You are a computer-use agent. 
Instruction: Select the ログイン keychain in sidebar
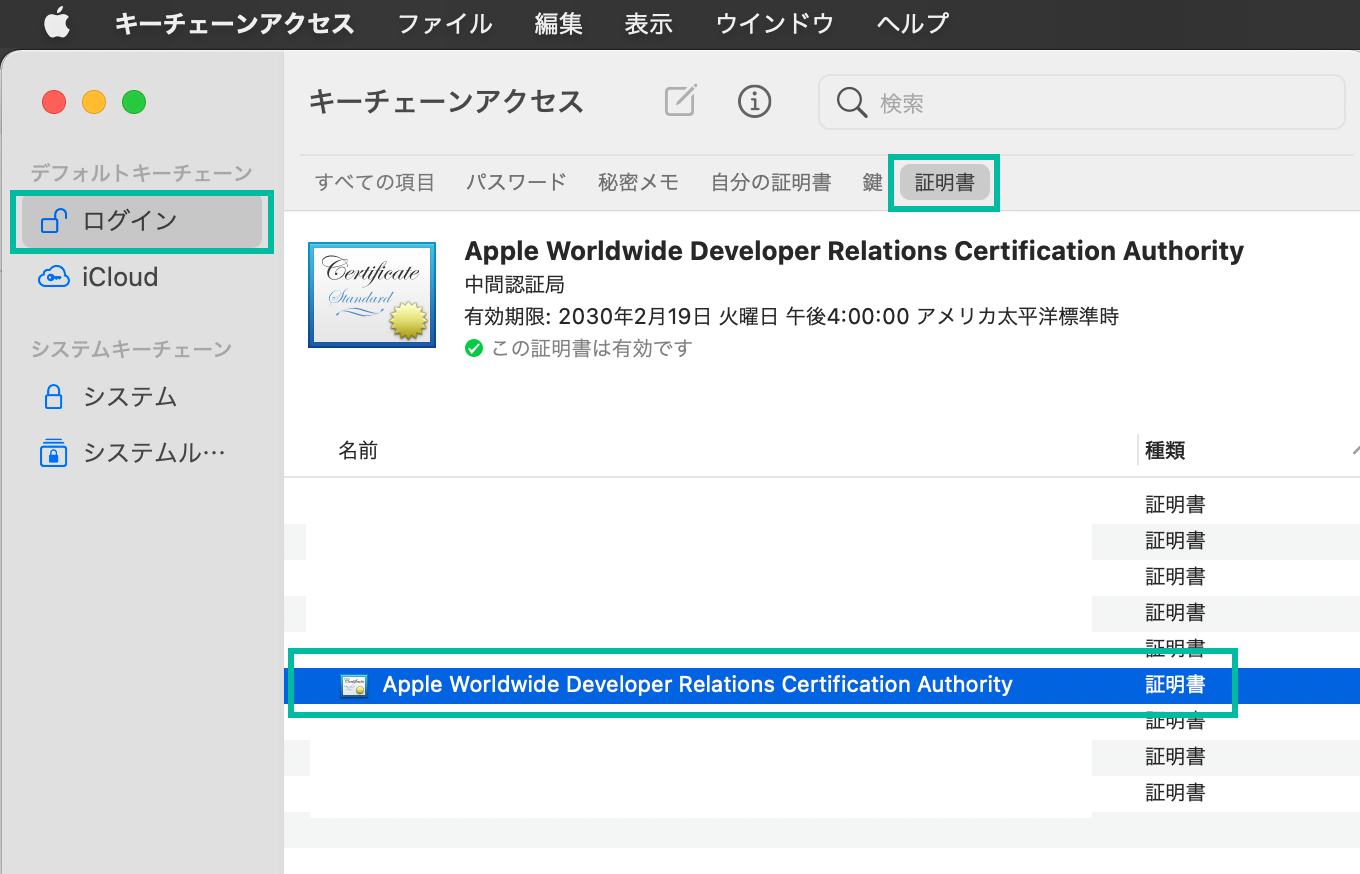142,221
